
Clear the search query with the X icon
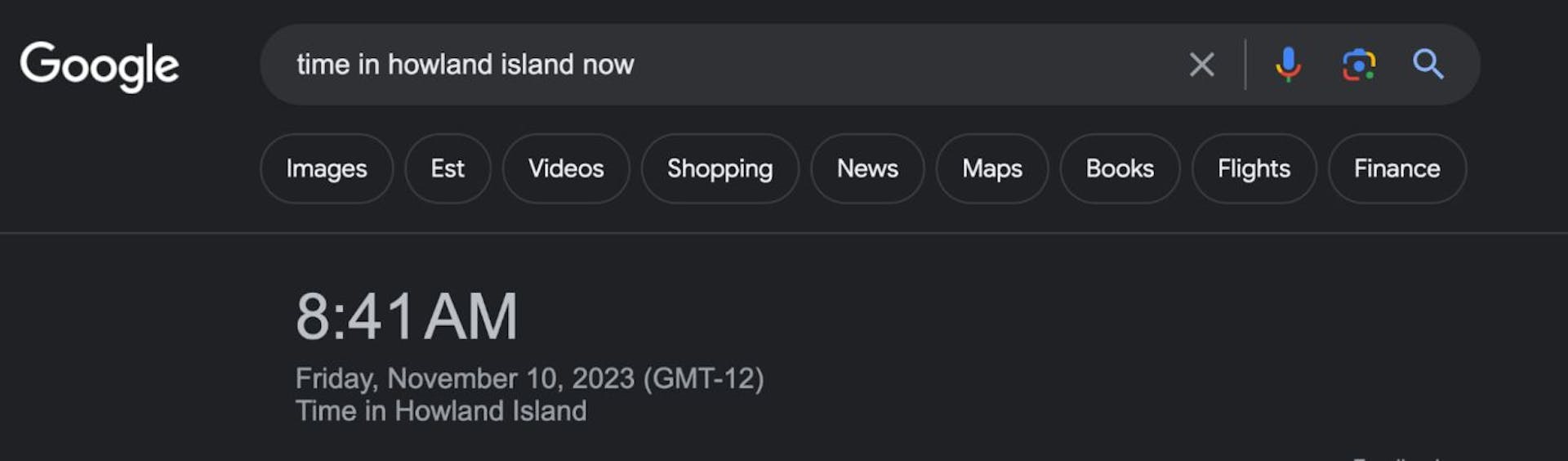(x=1201, y=65)
